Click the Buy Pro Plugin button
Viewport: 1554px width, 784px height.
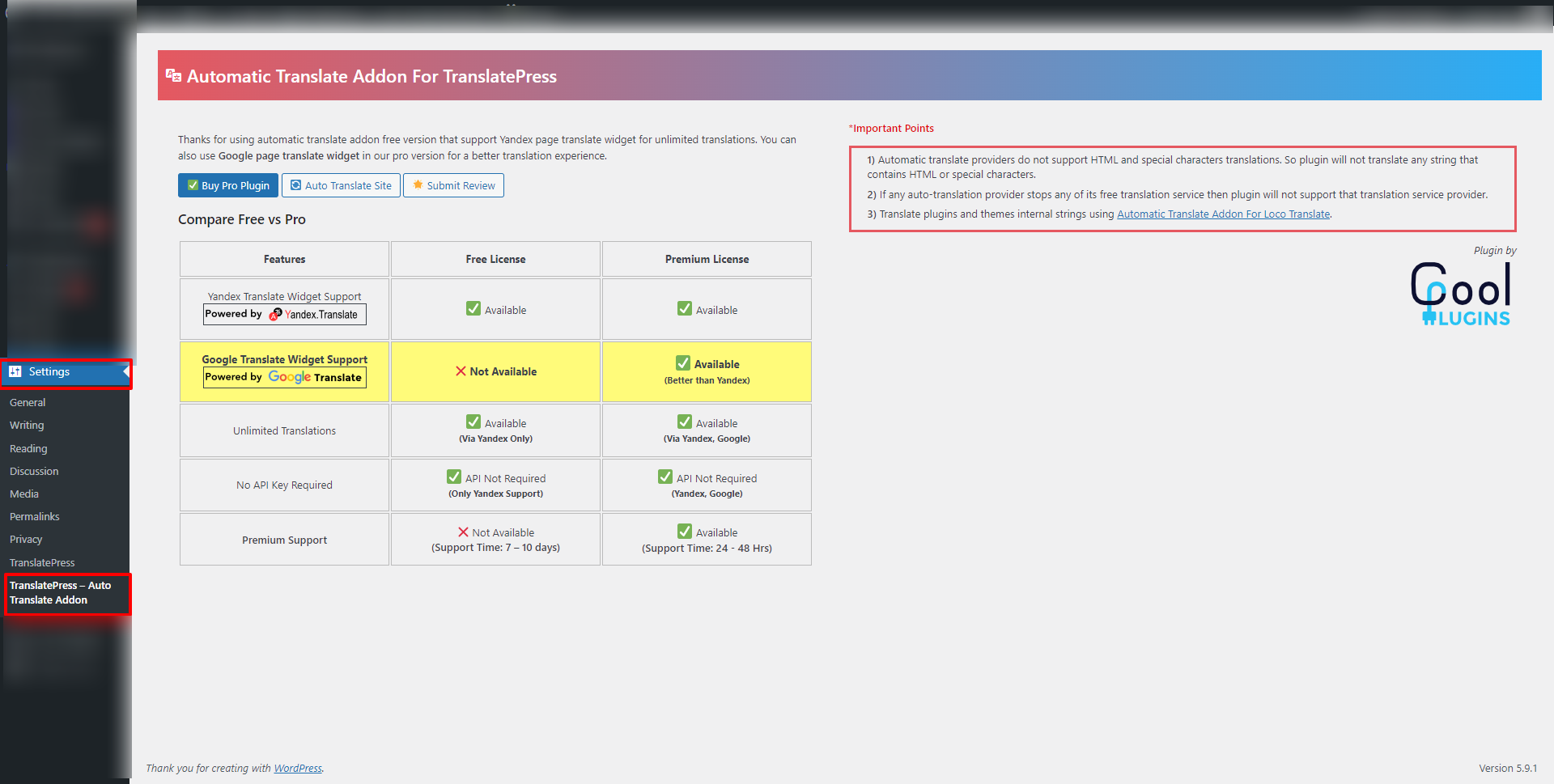click(x=228, y=185)
